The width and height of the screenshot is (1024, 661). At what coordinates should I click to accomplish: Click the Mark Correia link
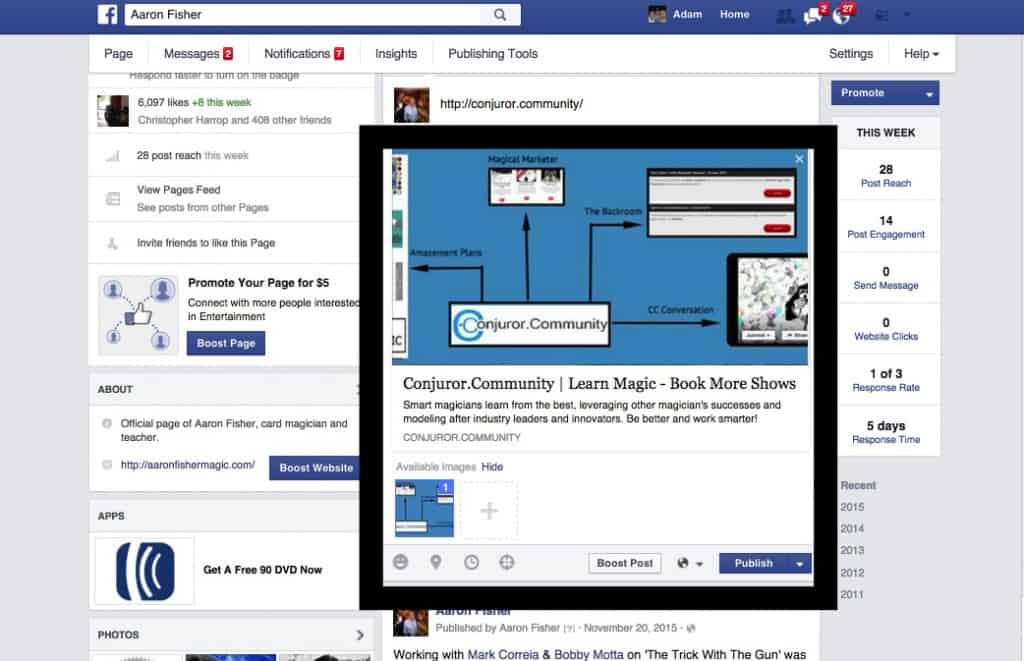pyautogui.click(x=503, y=654)
